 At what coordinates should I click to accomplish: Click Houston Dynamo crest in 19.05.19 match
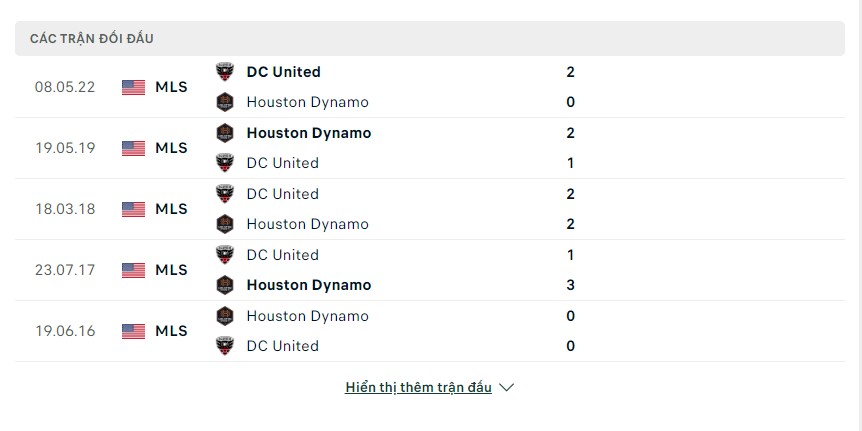coord(225,133)
